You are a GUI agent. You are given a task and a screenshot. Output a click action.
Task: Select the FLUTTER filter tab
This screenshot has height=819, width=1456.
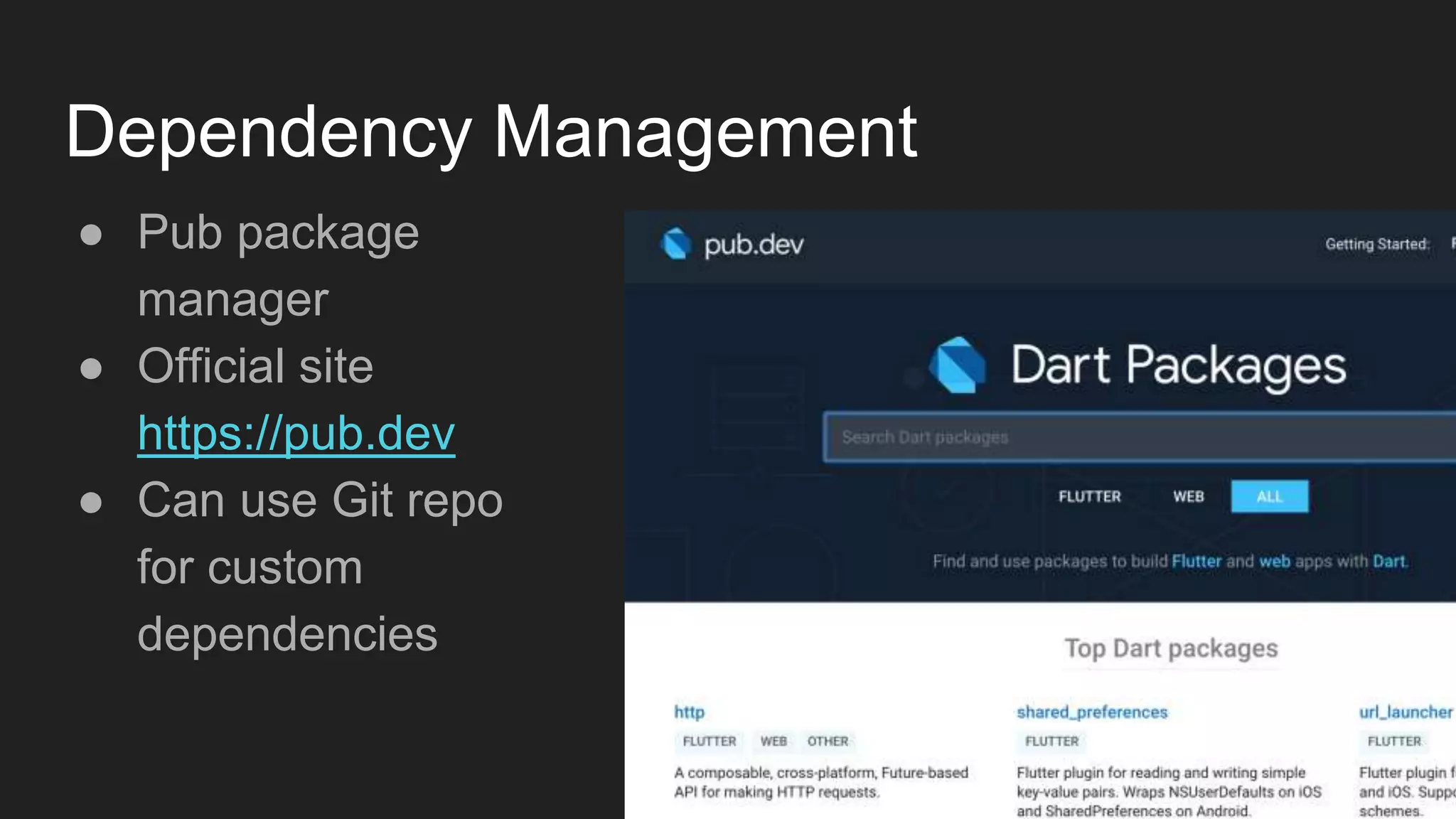click(x=1089, y=496)
